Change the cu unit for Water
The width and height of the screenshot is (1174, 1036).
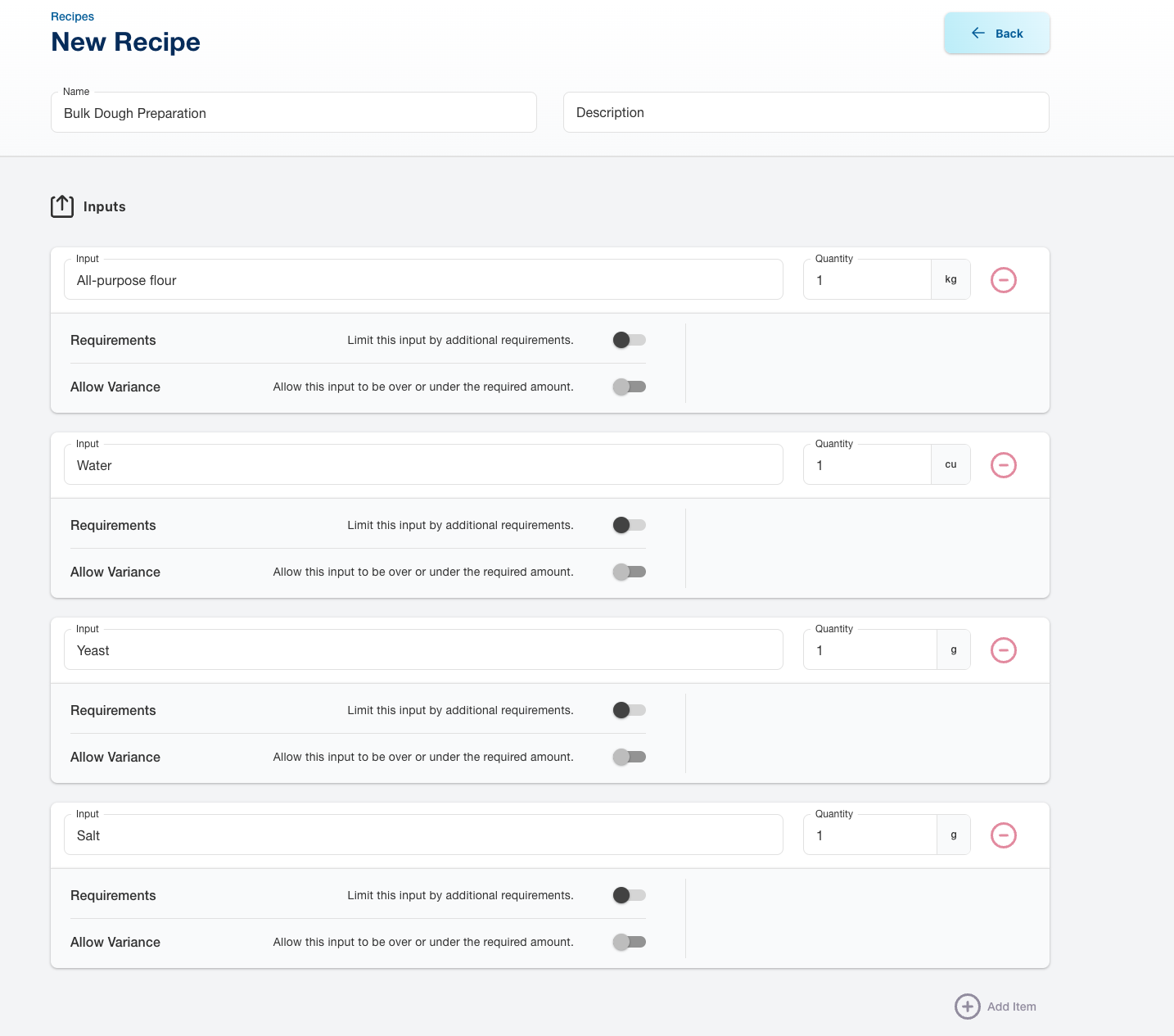pyautogui.click(x=950, y=465)
